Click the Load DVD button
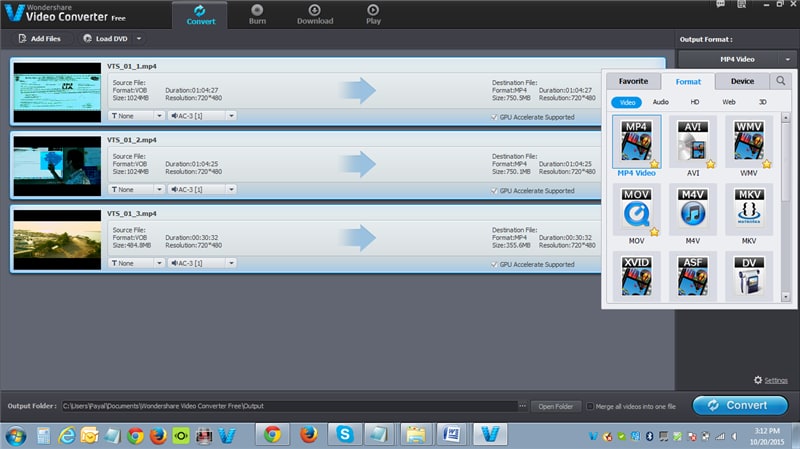The image size is (800, 449). tap(105, 39)
